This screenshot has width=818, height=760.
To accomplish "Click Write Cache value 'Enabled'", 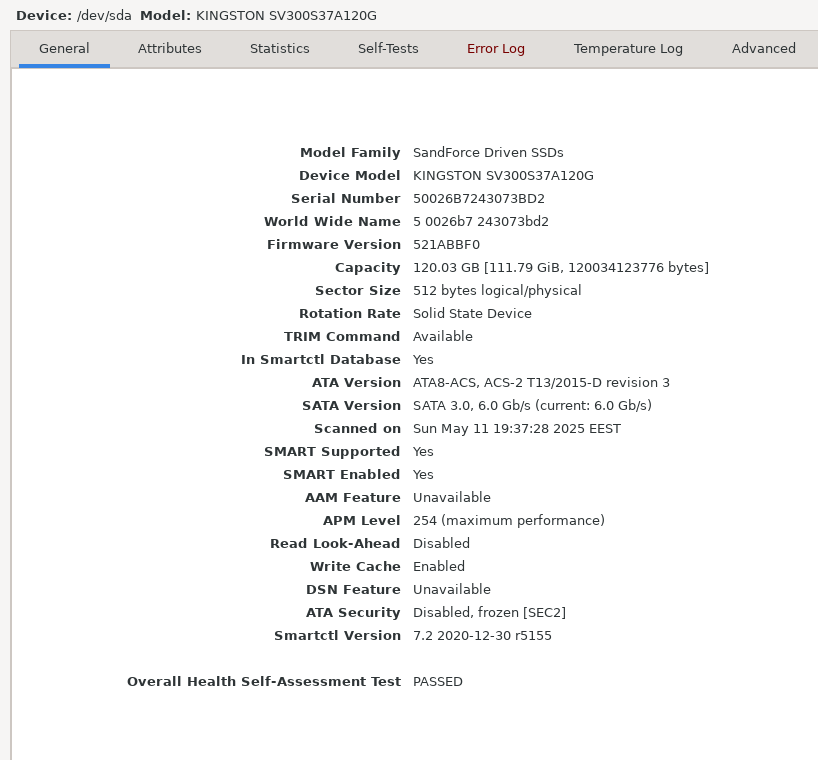I will coord(439,566).
